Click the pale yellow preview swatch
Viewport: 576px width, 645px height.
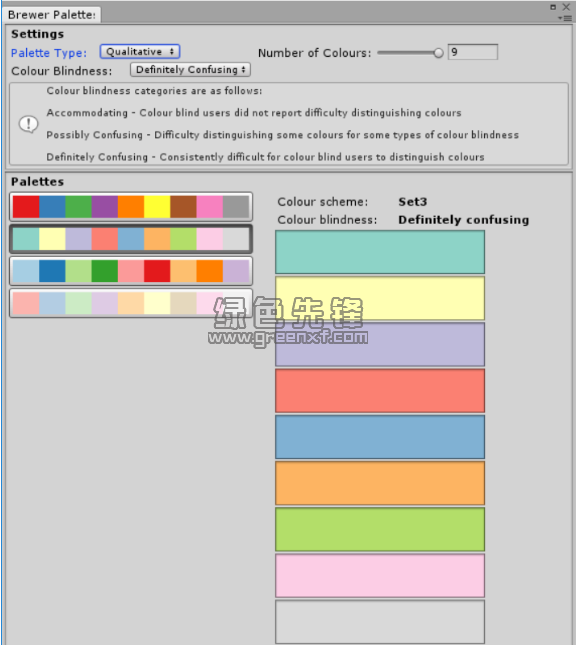[x=380, y=298]
